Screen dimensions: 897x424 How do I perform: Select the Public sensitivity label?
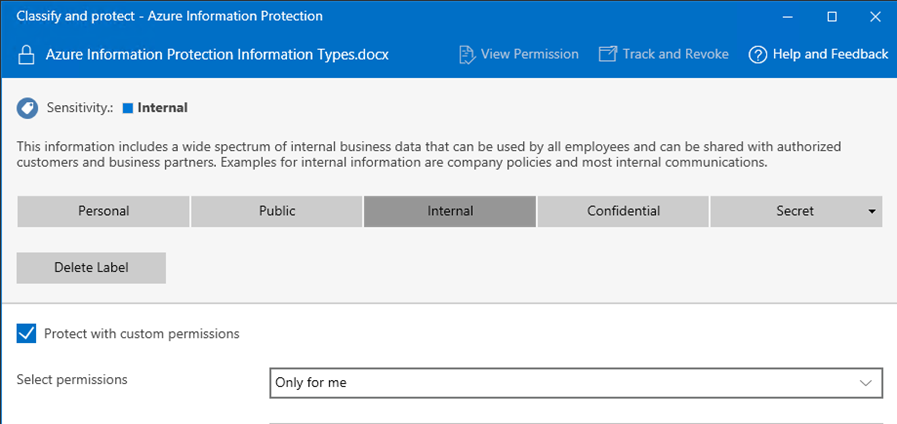[277, 211]
